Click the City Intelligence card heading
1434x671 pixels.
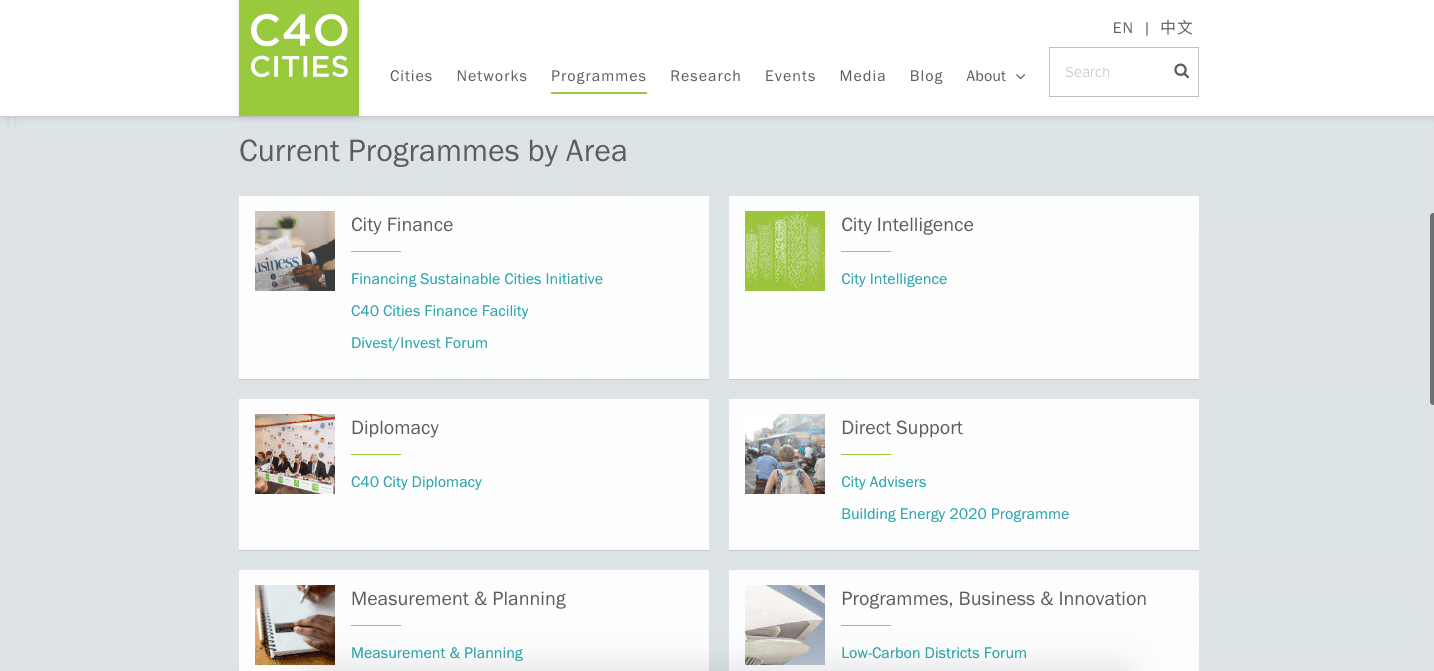(x=907, y=225)
